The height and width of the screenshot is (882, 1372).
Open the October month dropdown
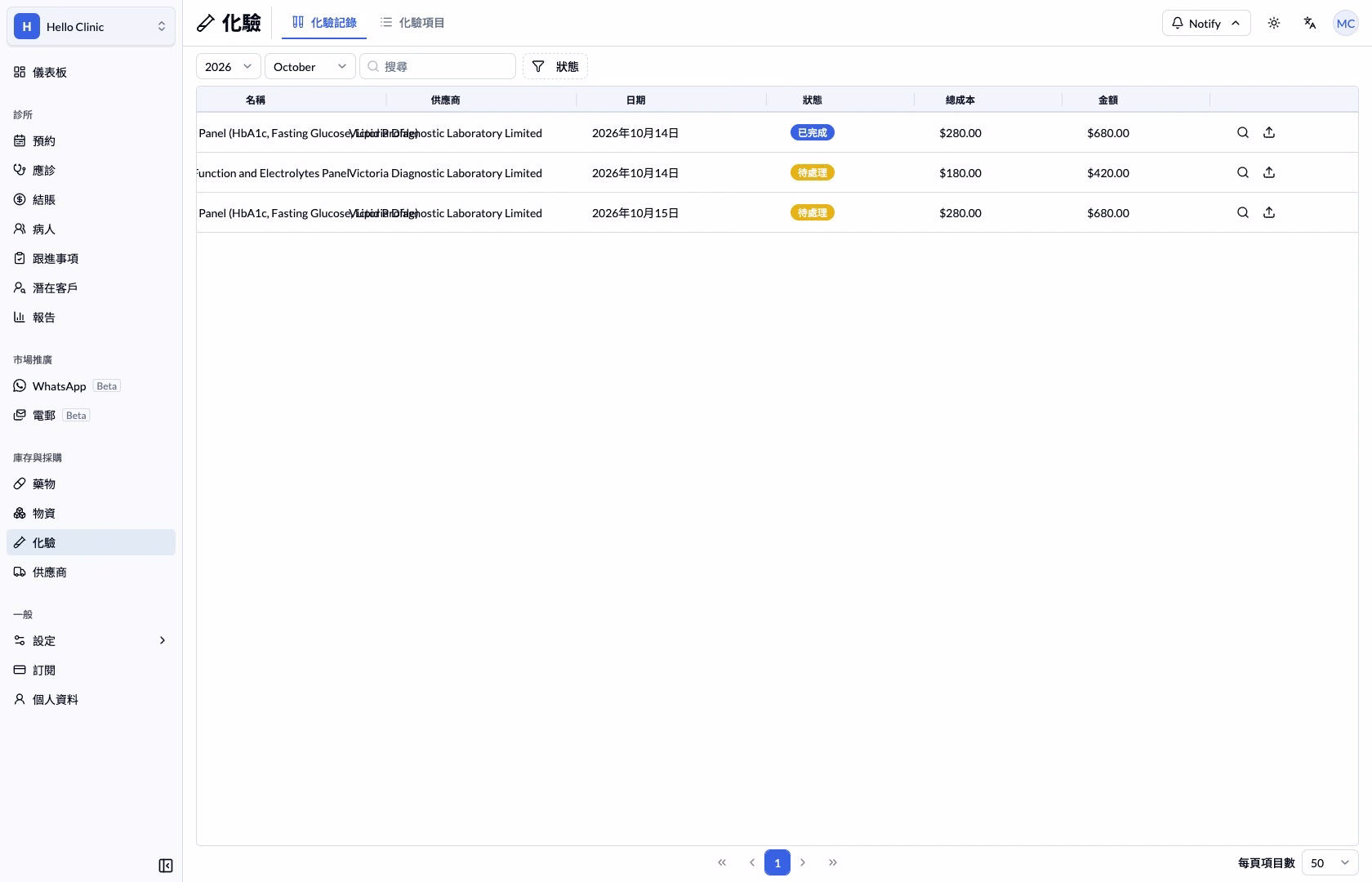click(310, 66)
